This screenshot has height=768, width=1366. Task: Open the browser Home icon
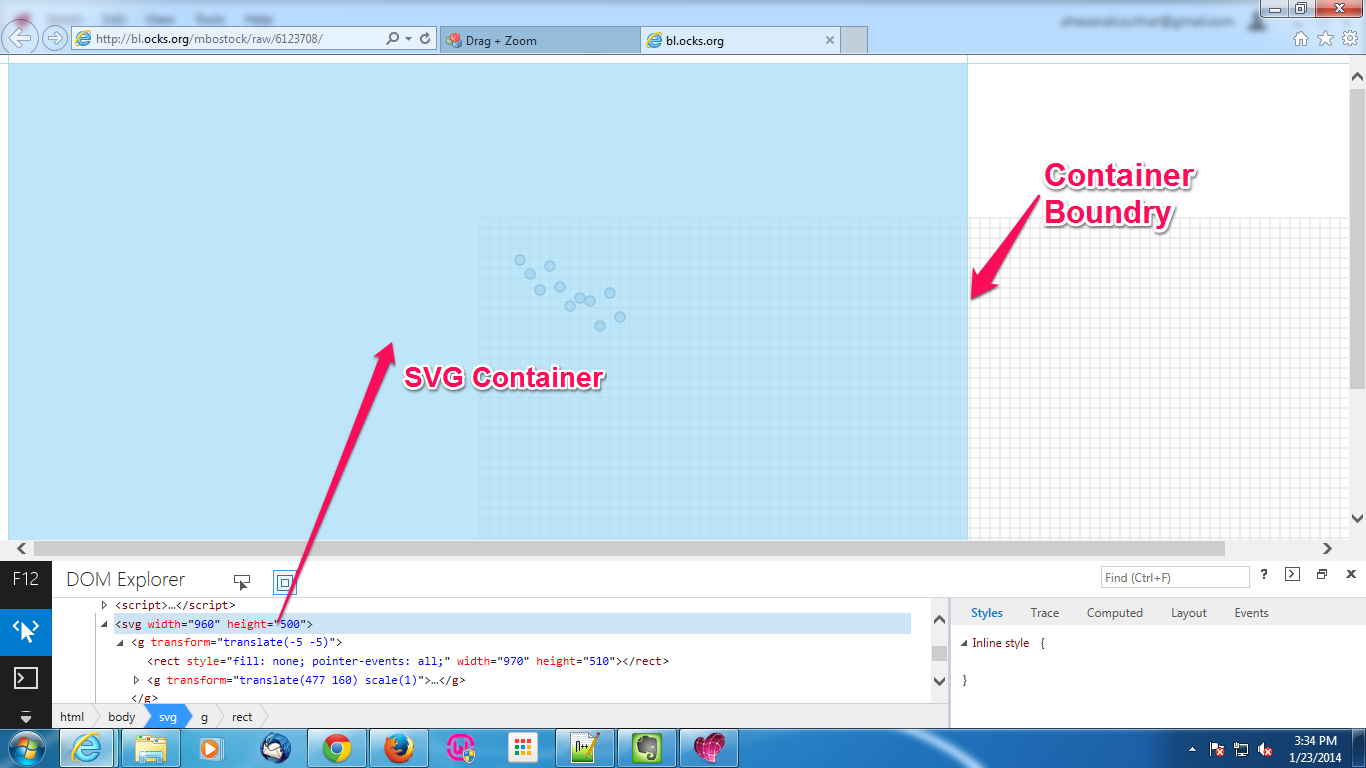tap(1301, 39)
